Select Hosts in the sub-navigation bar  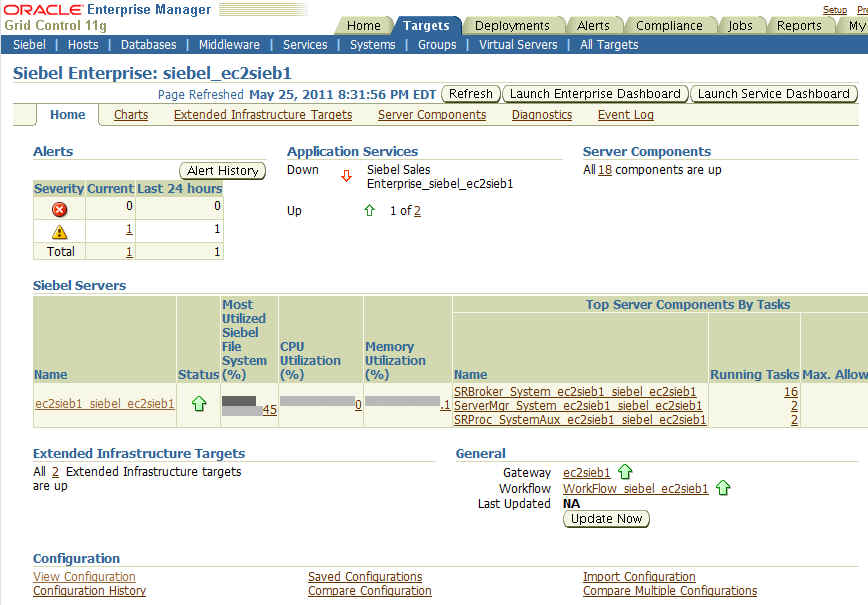pos(83,45)
